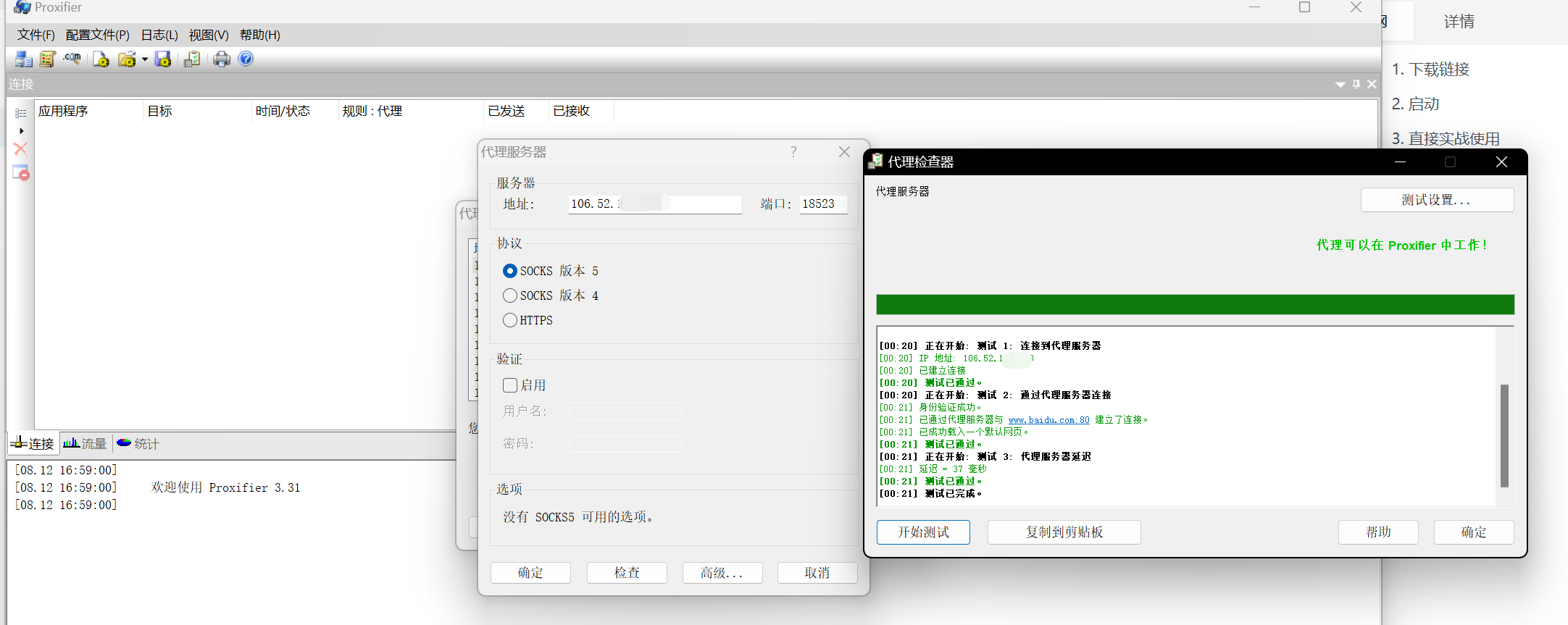This screenshot has width=1568, height=625.
Task: Switch to the 连接 tab
Action: point(33,443)
